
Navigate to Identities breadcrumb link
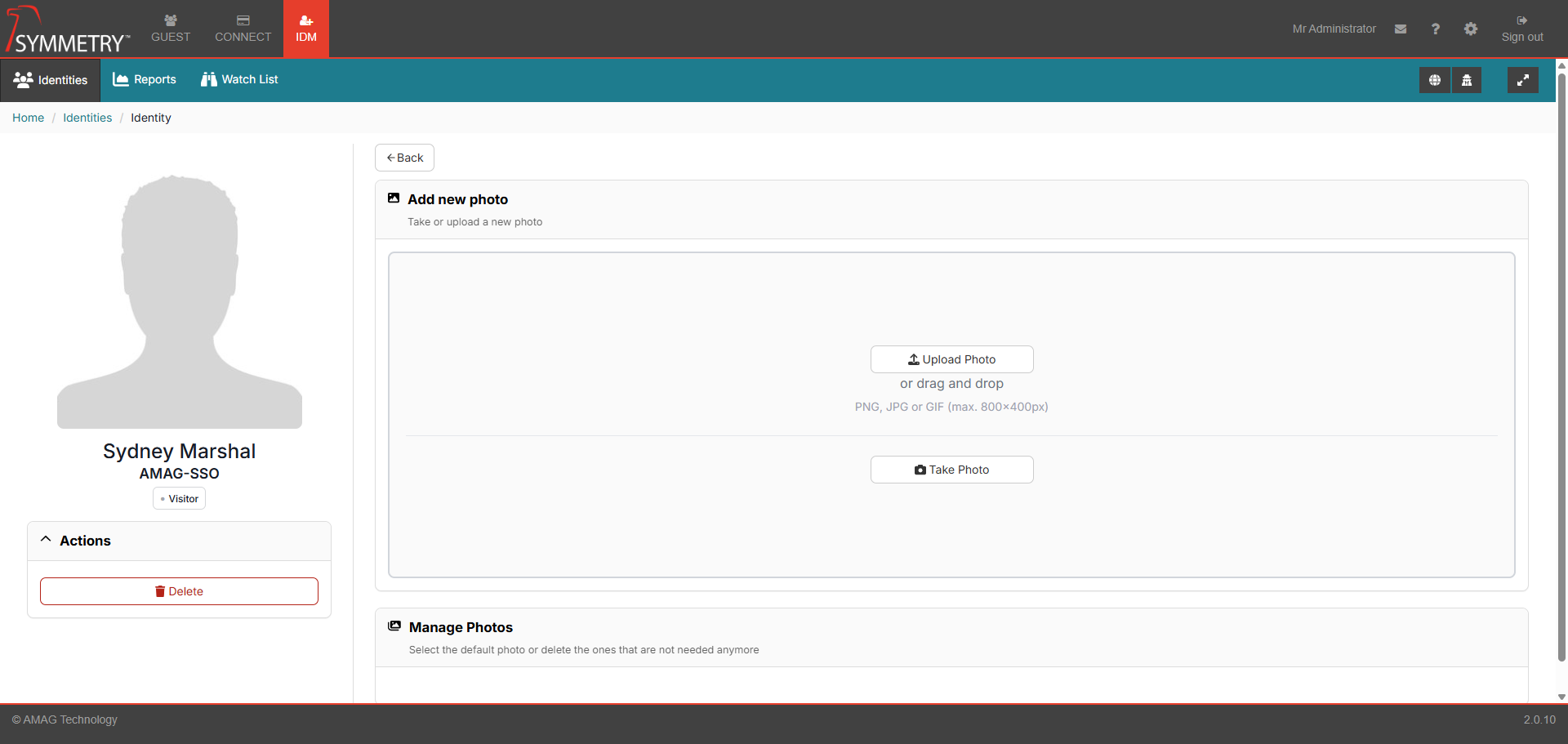click(x=87, y=118)
